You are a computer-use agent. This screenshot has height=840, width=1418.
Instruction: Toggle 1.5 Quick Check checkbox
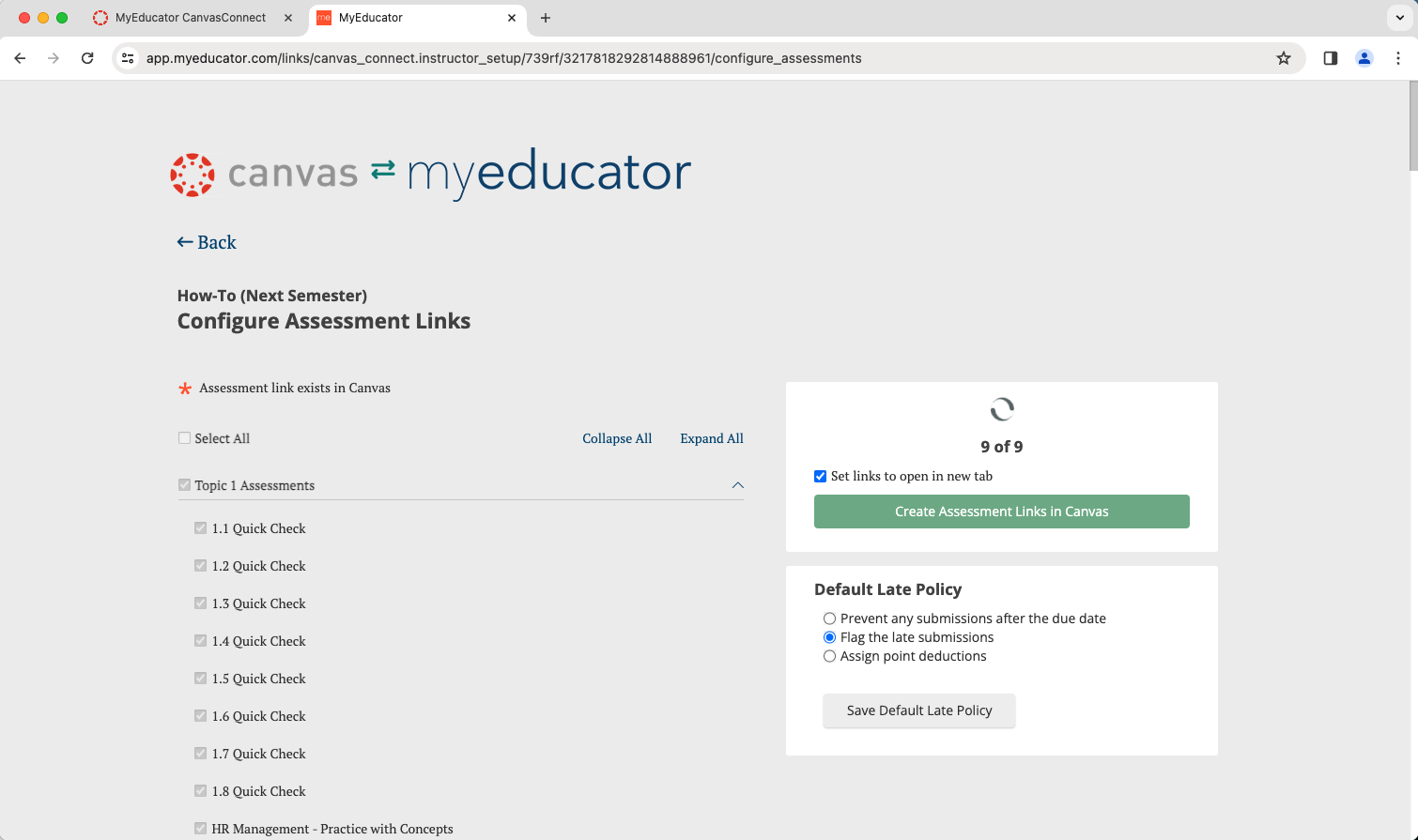[x=200, y=679]
